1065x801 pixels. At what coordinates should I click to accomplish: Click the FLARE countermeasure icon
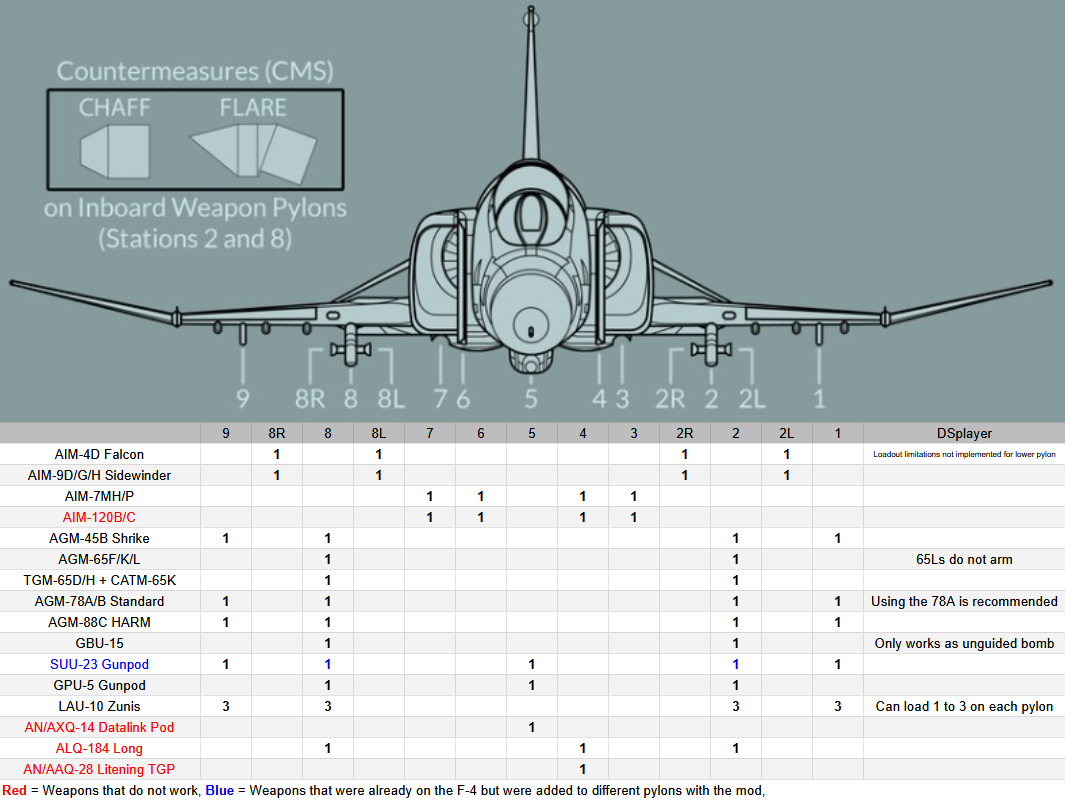254,152
